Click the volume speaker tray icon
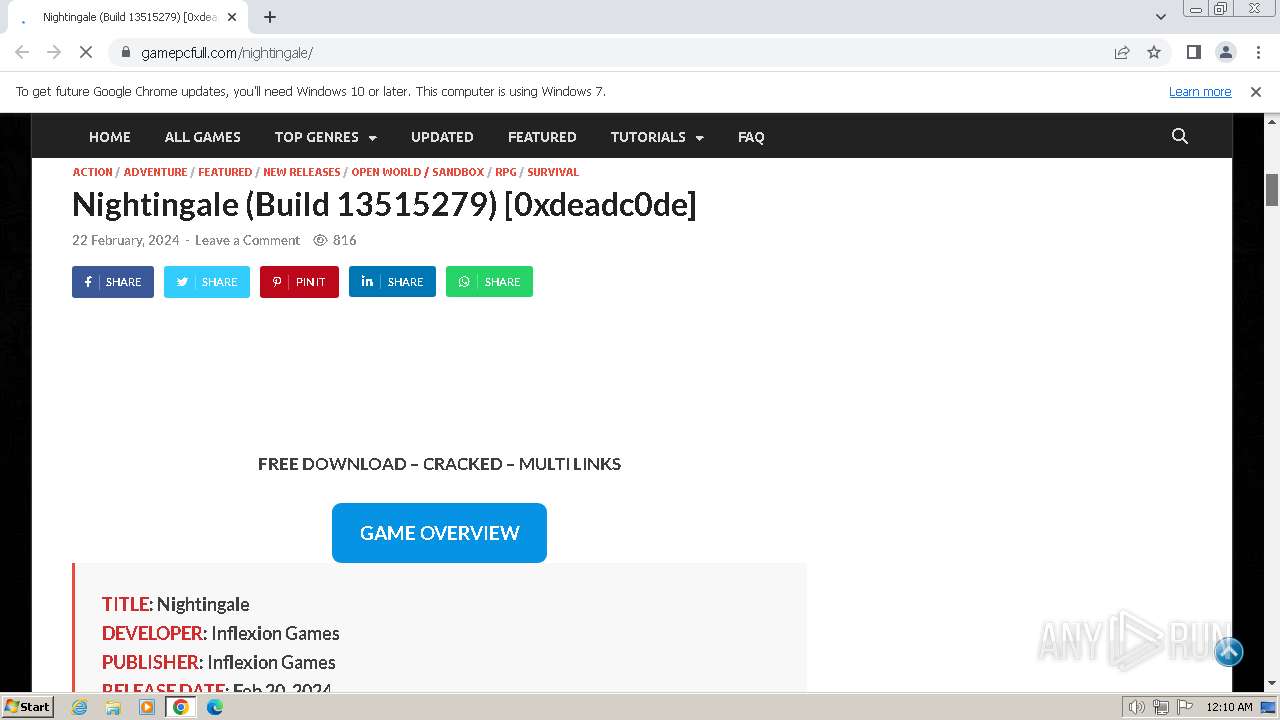This screenshot has height=720, width=1280. coord(1137,707)
